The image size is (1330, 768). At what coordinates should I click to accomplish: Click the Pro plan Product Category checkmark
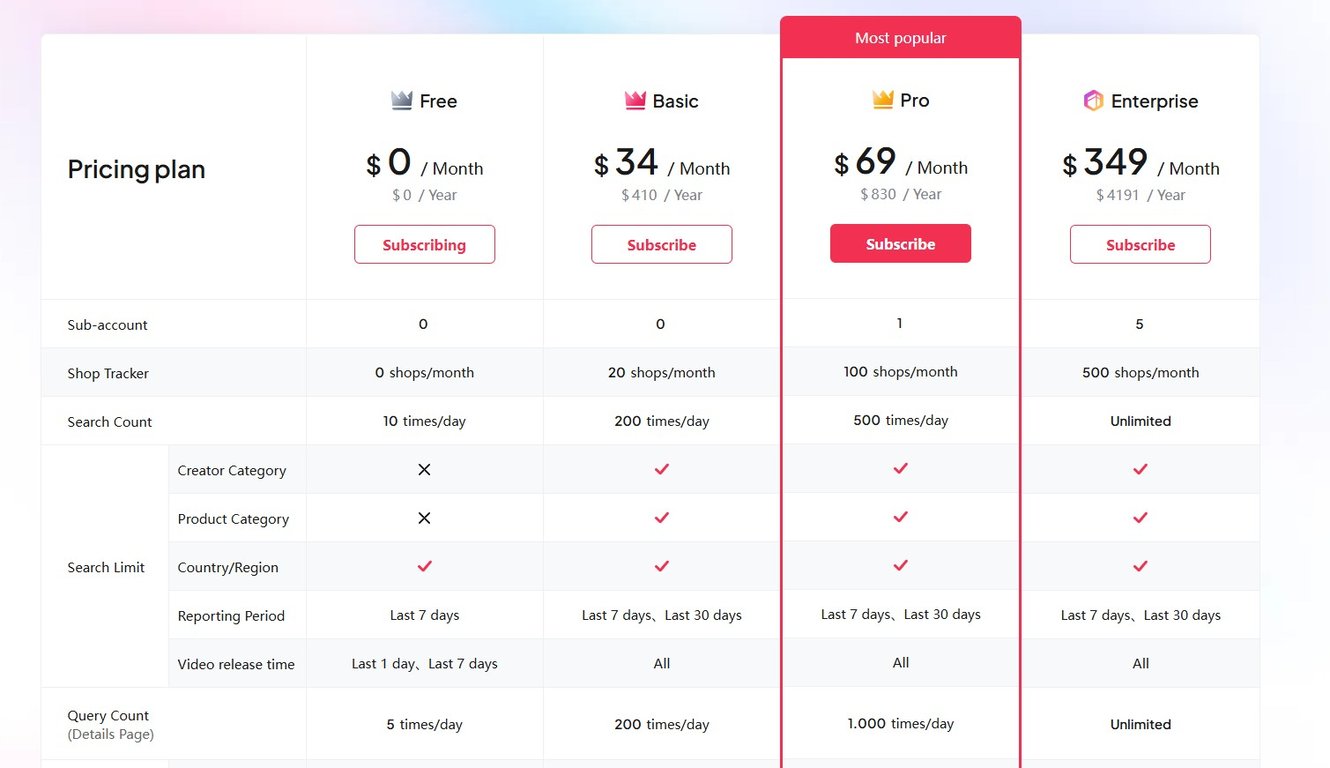tap(900, 517)
